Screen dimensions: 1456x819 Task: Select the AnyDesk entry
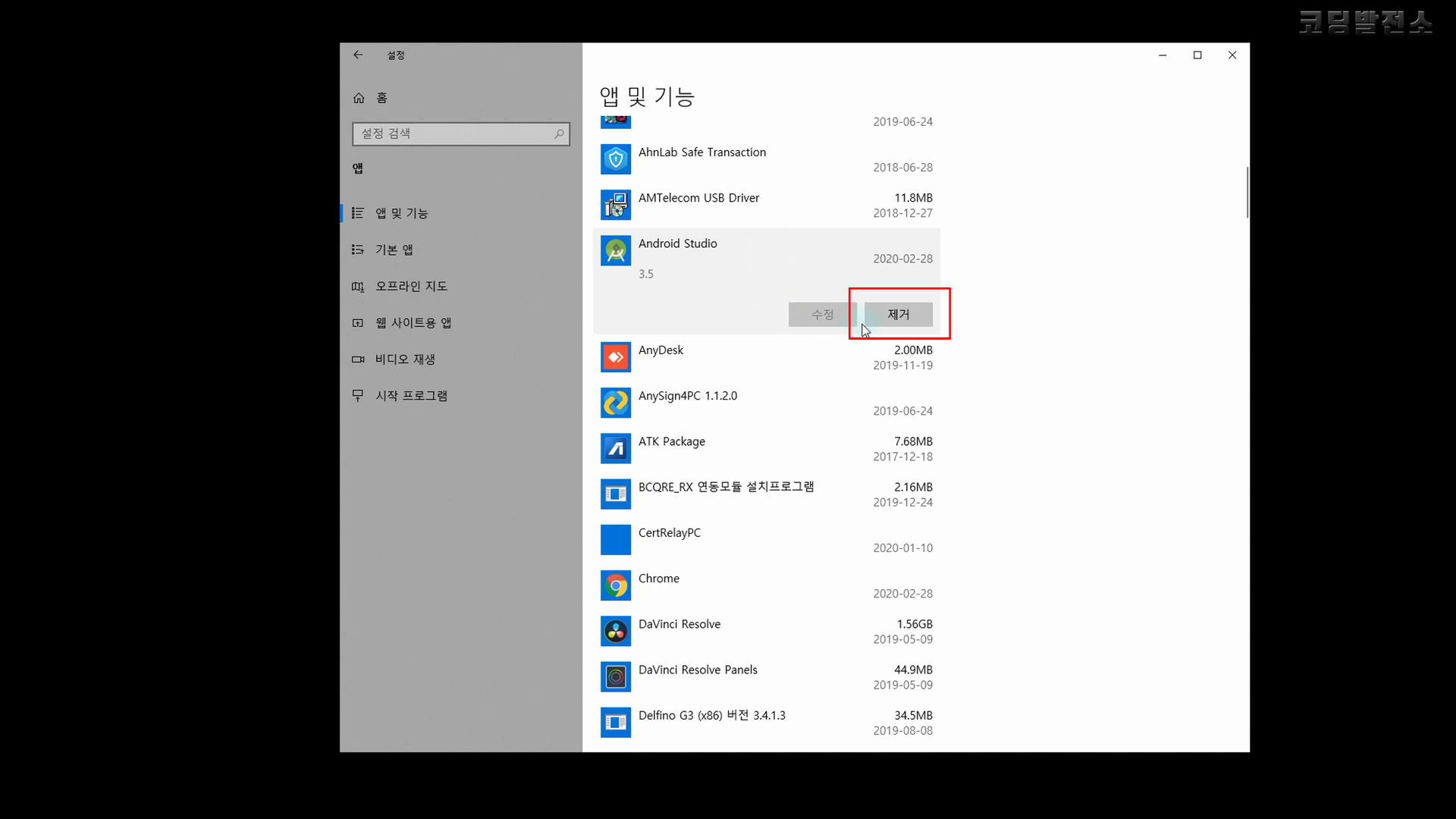pyautogui.click(x=767, y=357)
